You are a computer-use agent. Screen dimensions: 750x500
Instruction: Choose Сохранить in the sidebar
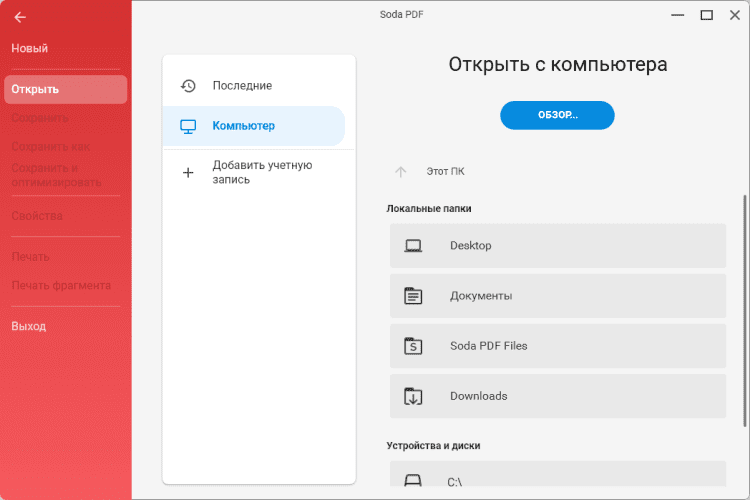[40, 118]
